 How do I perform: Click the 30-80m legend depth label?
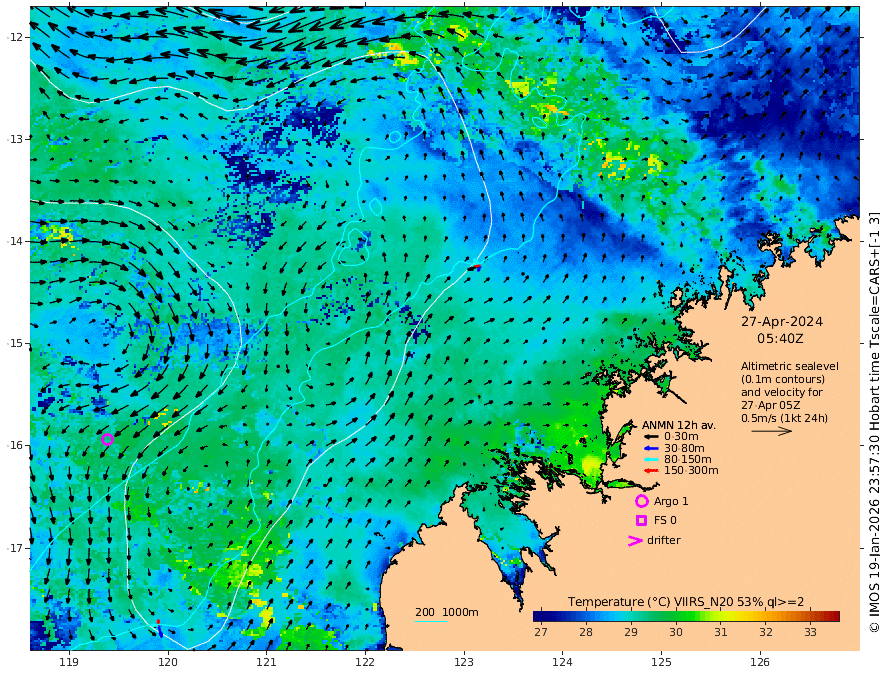pyautogui.click(x=684, y=448)
